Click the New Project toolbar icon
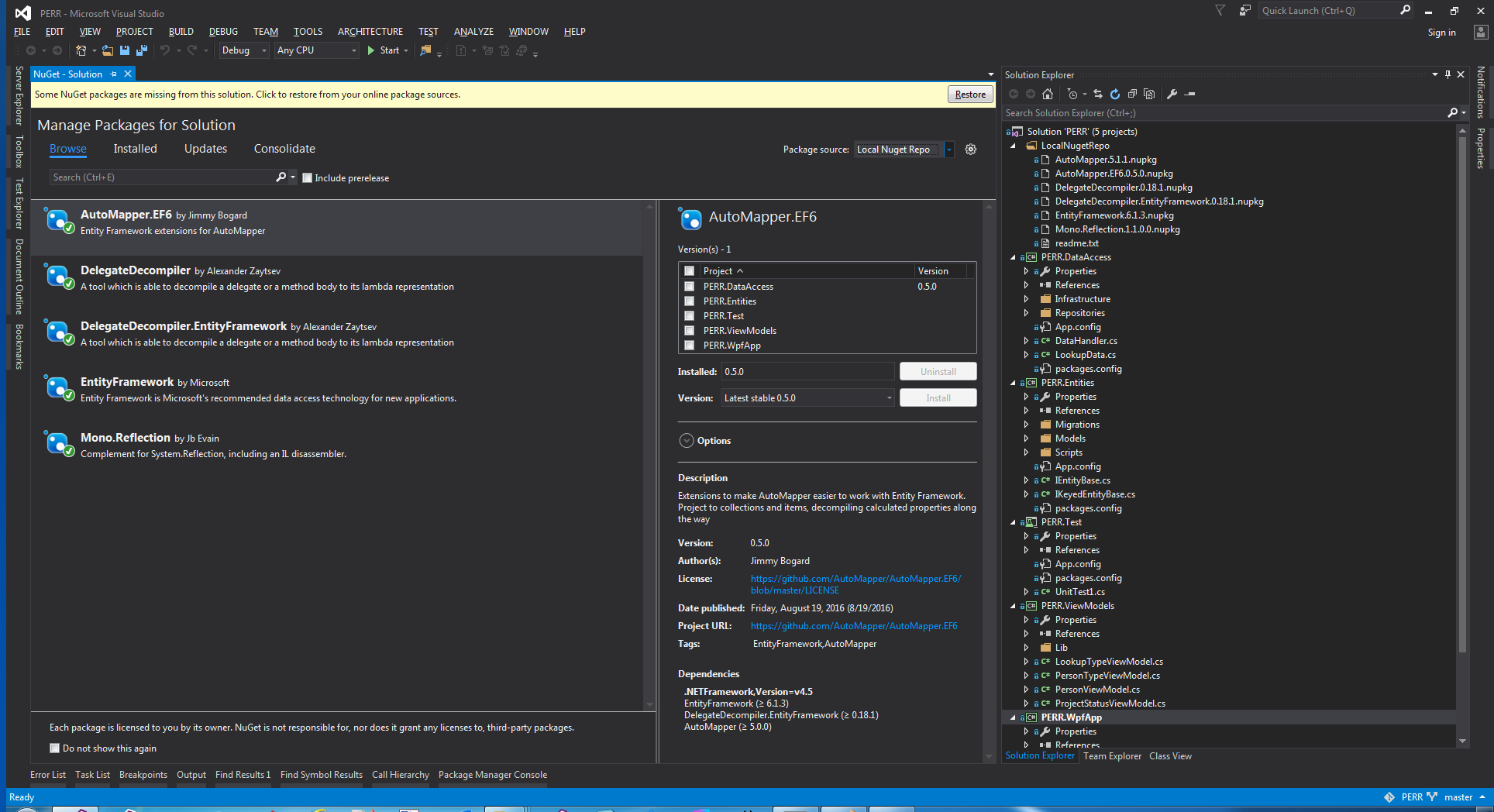Viewport: 1494px width, 812px height. (81, 50)
